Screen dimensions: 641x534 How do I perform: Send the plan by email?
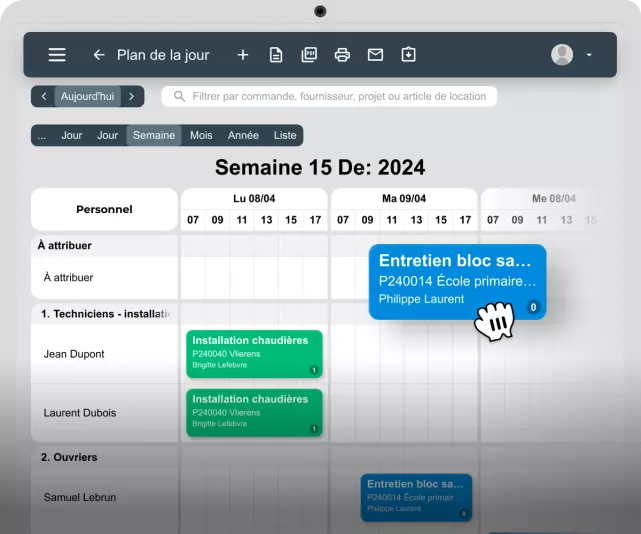[x=375, y=55]
